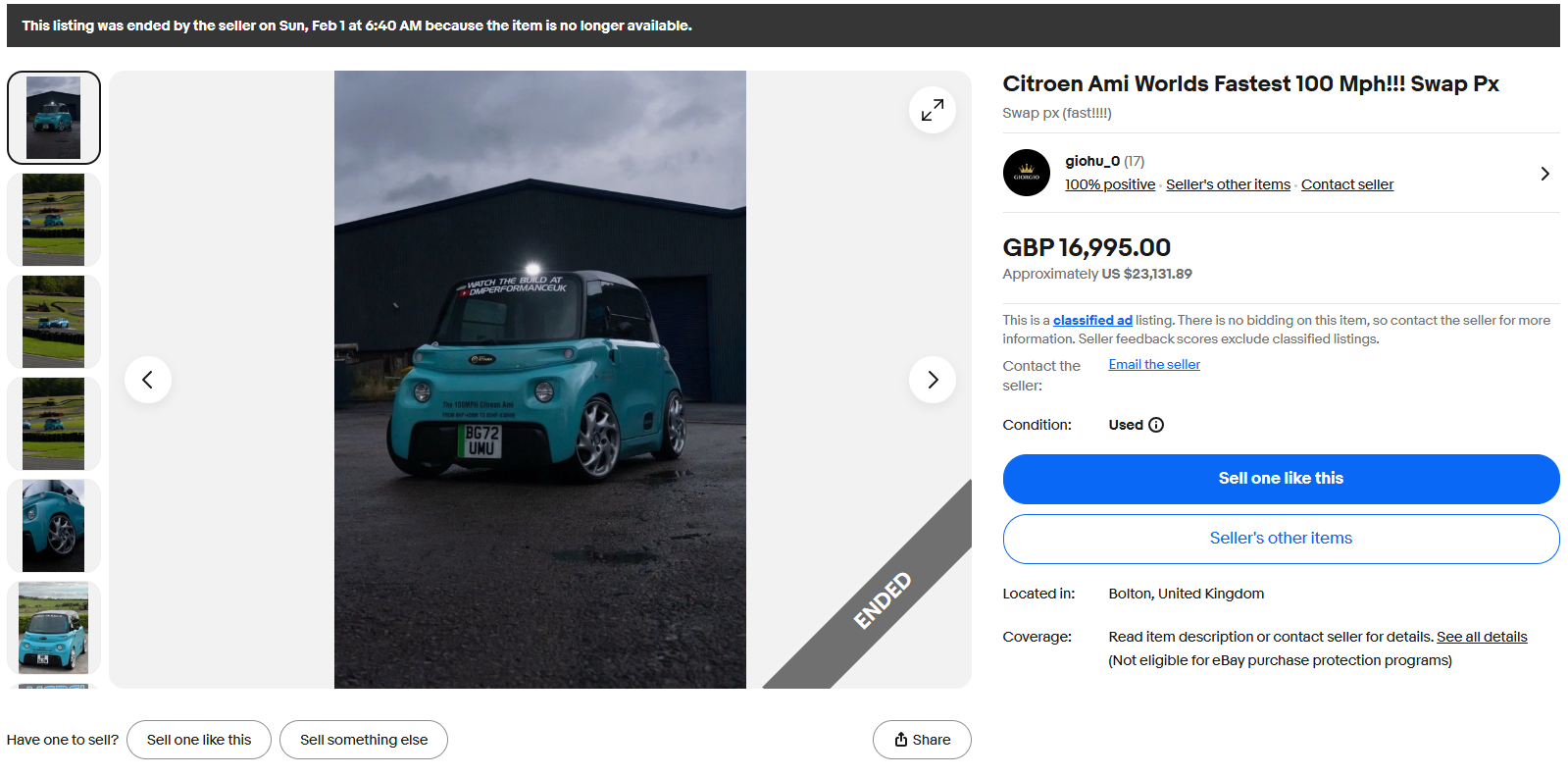
Task: Share this Citroen Ami listing
Action: click(x=922, y=740)
